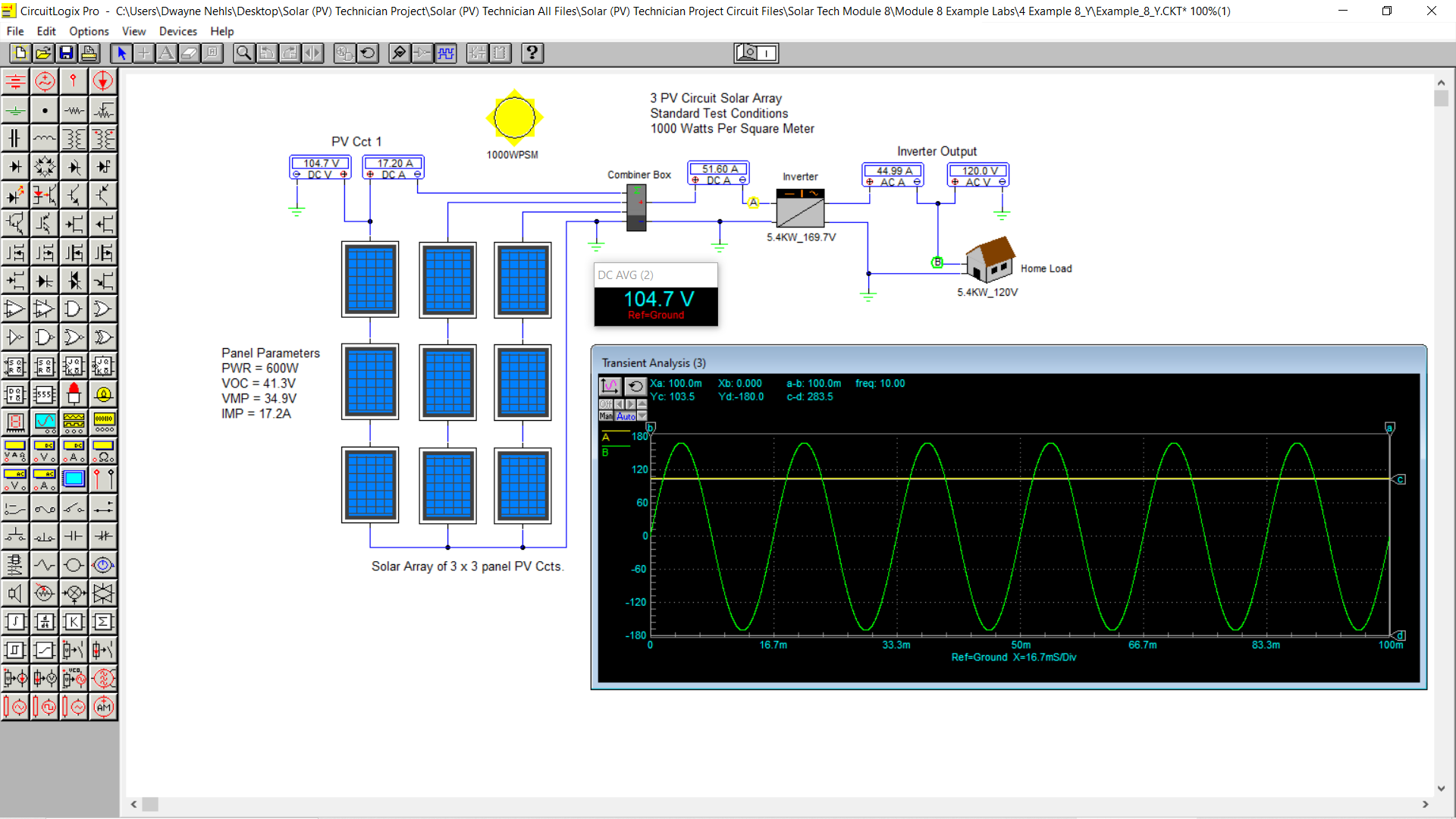Click cursor b marker on scope
The image size is (1456, 819).
pyautogui.click(x=651, y=428)
